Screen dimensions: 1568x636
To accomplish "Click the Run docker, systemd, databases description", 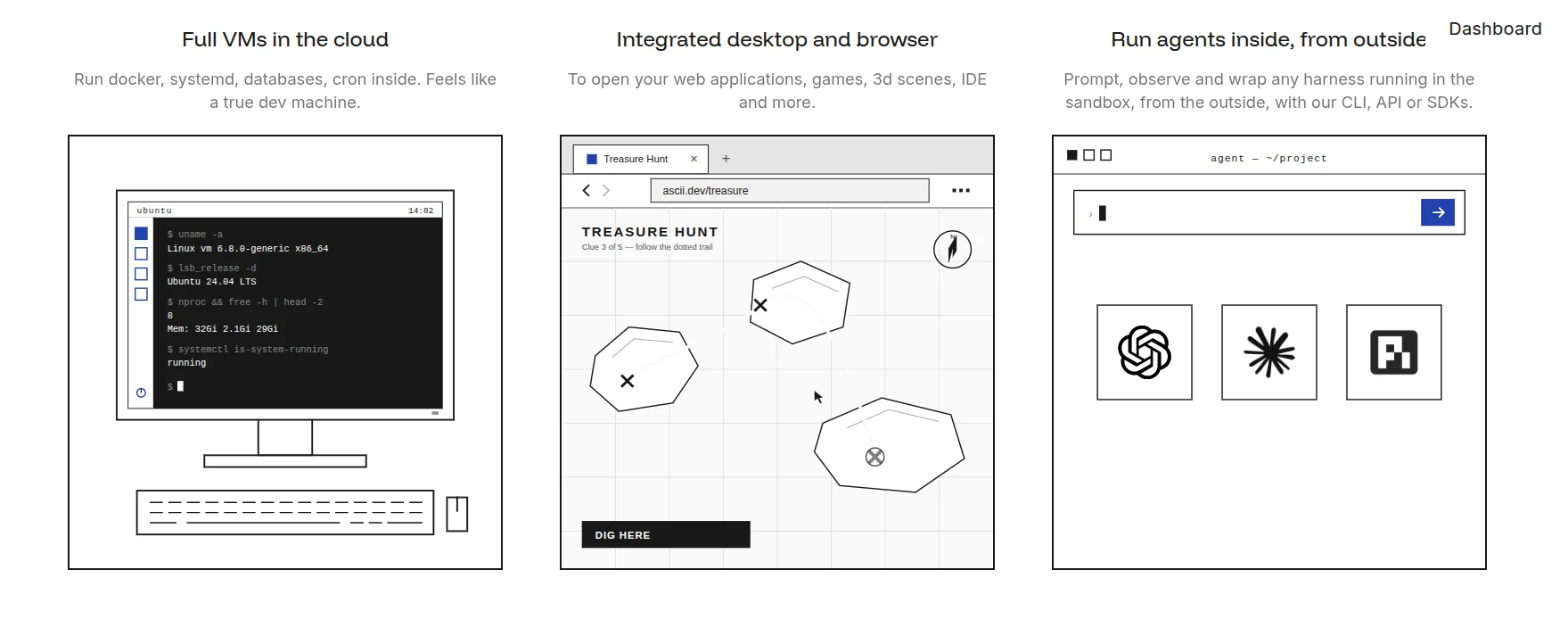I will (285, 91).
